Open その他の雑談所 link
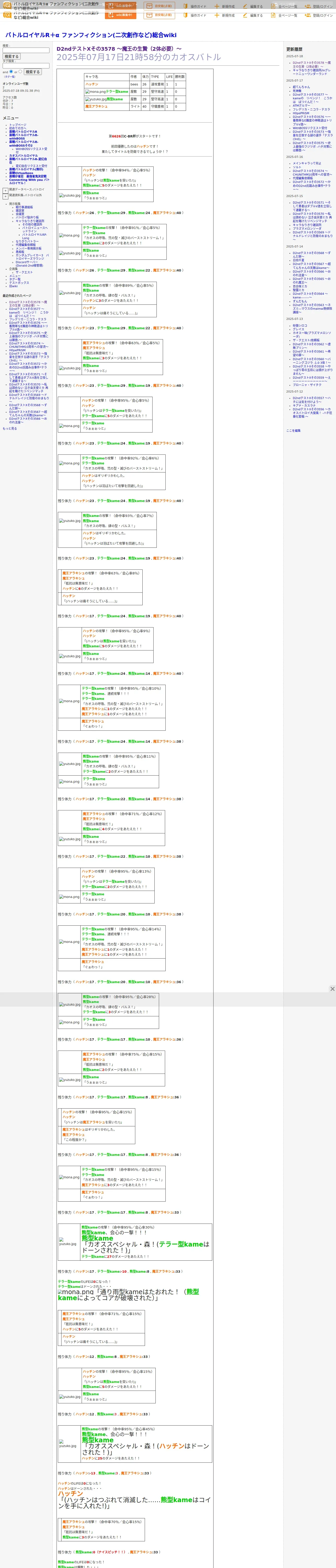 click(32, 224)
